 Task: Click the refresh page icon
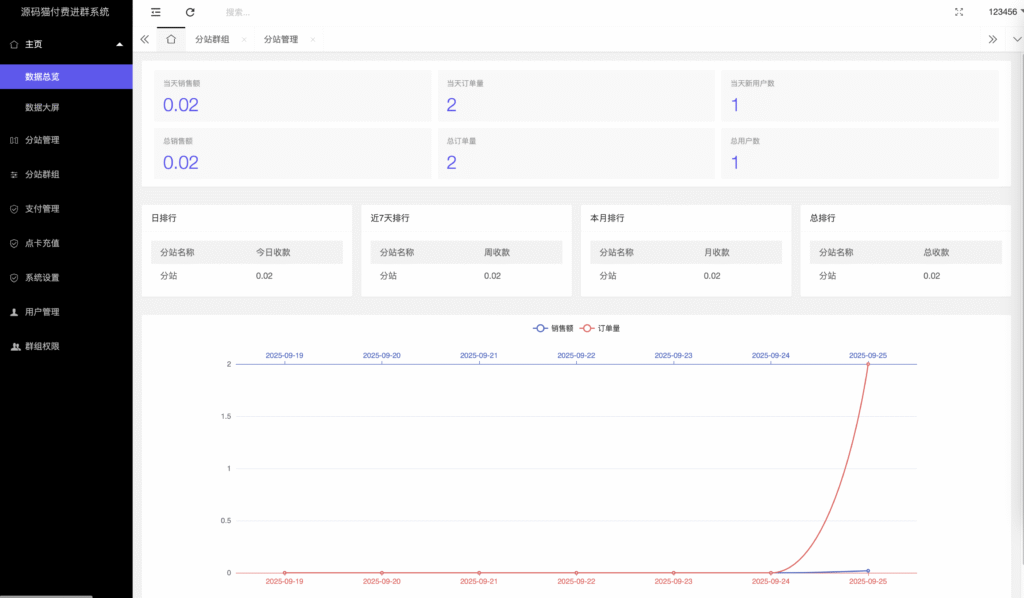pyautogui.click(x=190, y=12)
